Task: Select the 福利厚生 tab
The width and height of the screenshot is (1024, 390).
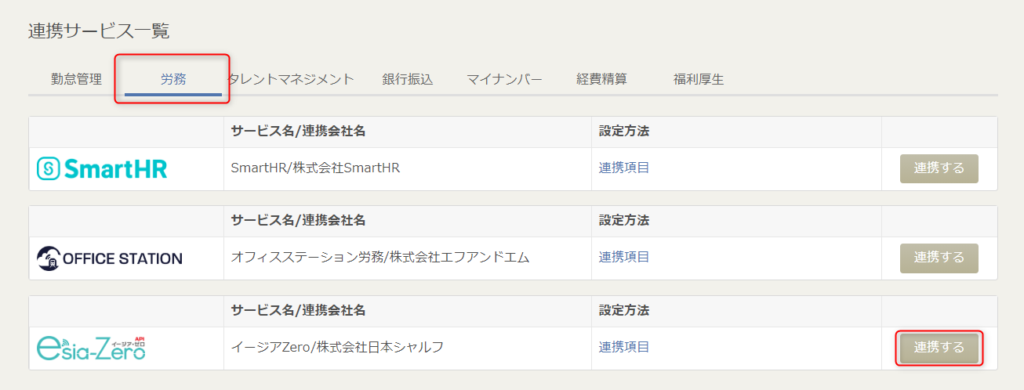Action: 698,80
